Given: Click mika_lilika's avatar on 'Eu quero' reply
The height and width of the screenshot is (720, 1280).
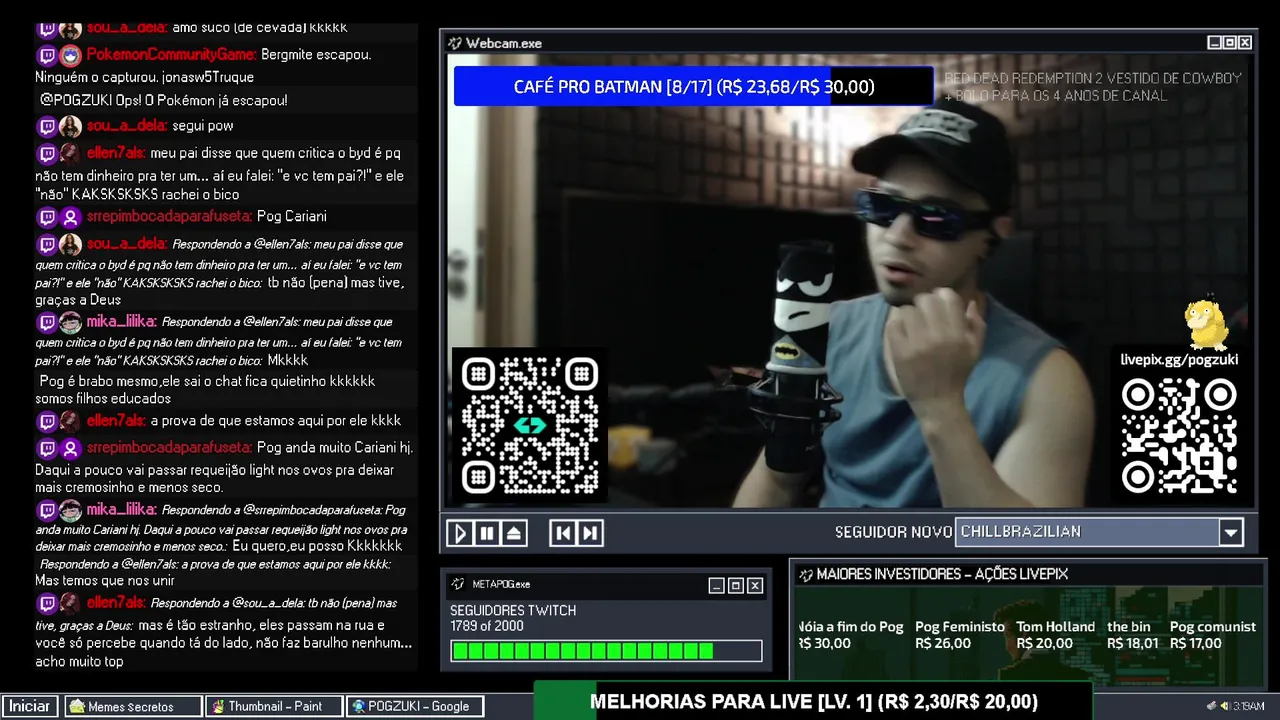Looking at the screenshot, I should click(70, 510).
